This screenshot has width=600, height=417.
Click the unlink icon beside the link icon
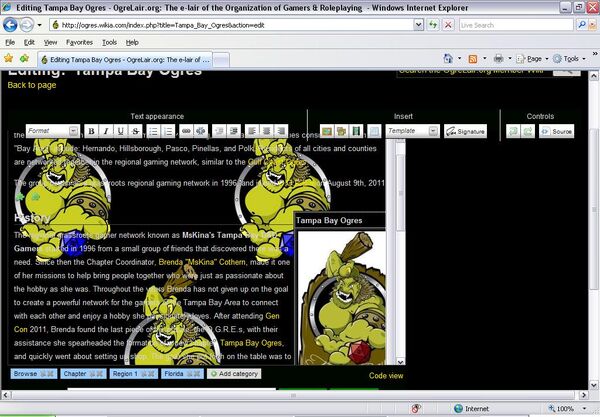(201, 131)
